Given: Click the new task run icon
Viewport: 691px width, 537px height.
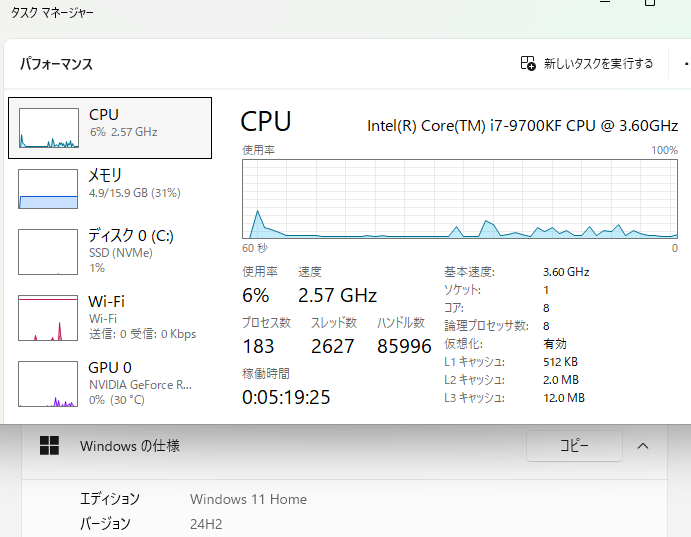Looking at the screenshot, I should tap(528, 63).
